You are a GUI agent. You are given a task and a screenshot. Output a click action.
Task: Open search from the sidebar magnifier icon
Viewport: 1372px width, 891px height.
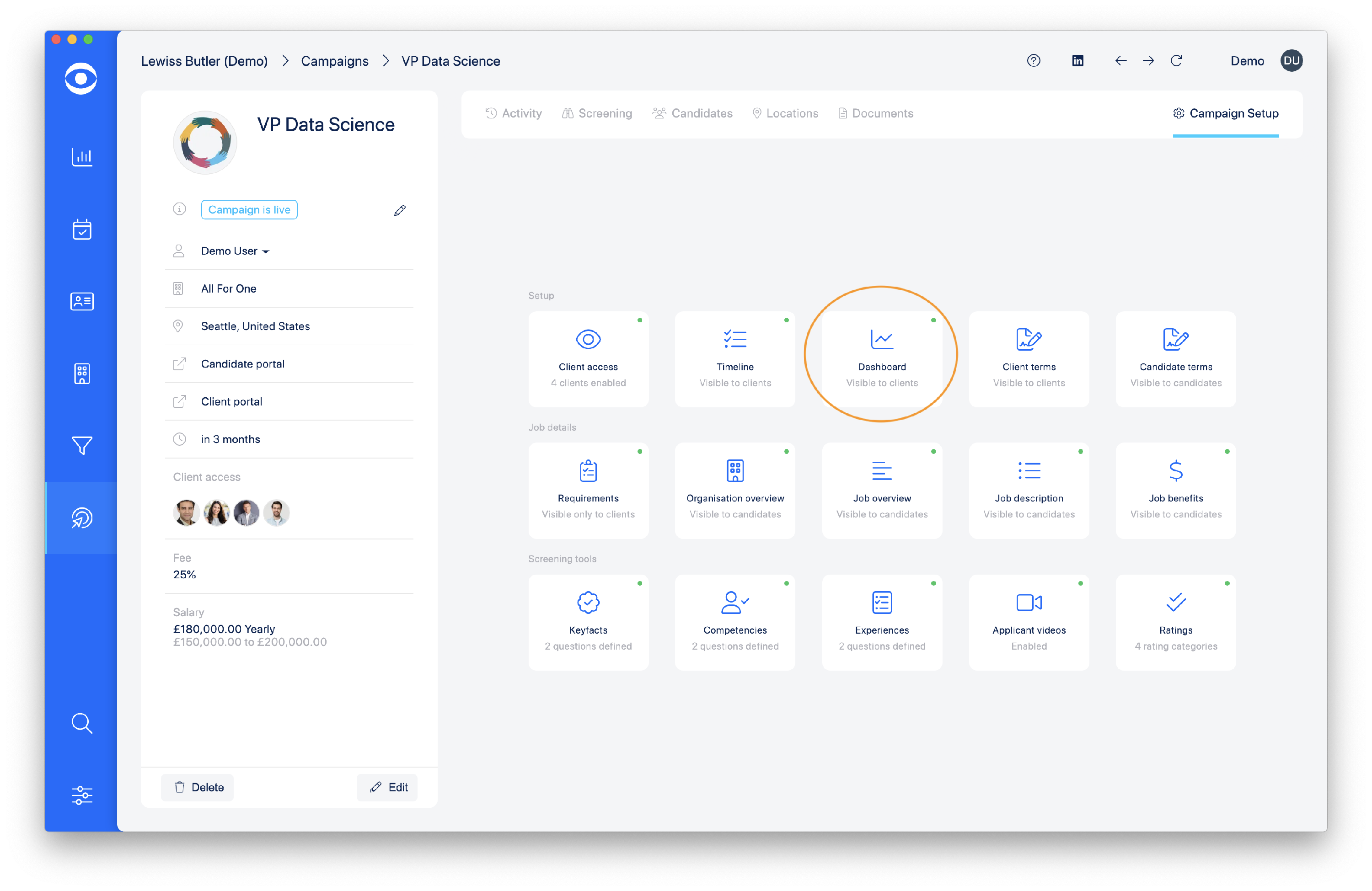point(81,723)
